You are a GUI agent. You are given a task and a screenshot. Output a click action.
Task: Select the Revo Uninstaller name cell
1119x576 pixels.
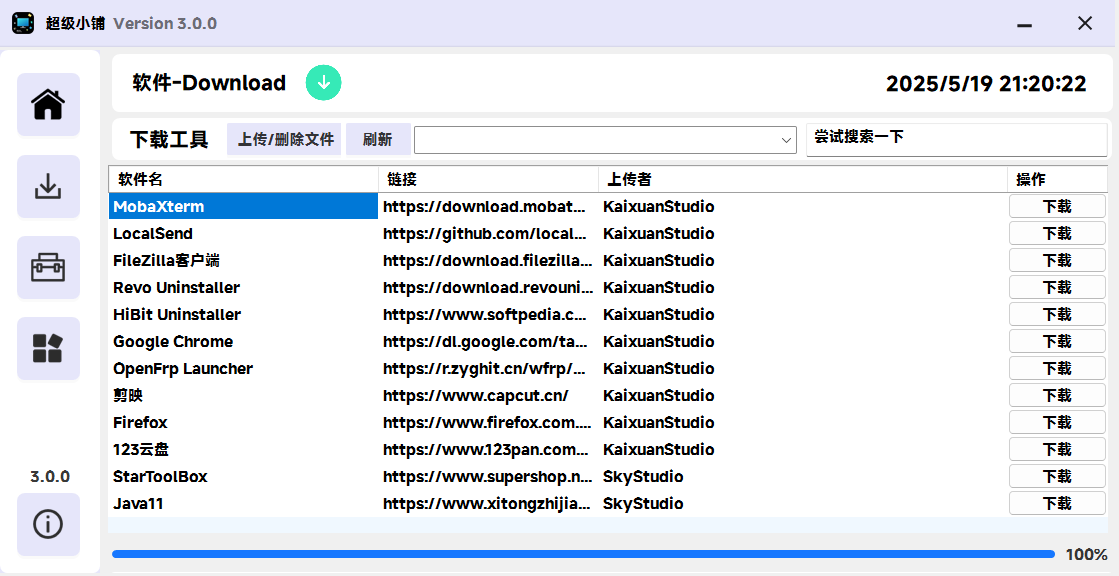(243, 288)
